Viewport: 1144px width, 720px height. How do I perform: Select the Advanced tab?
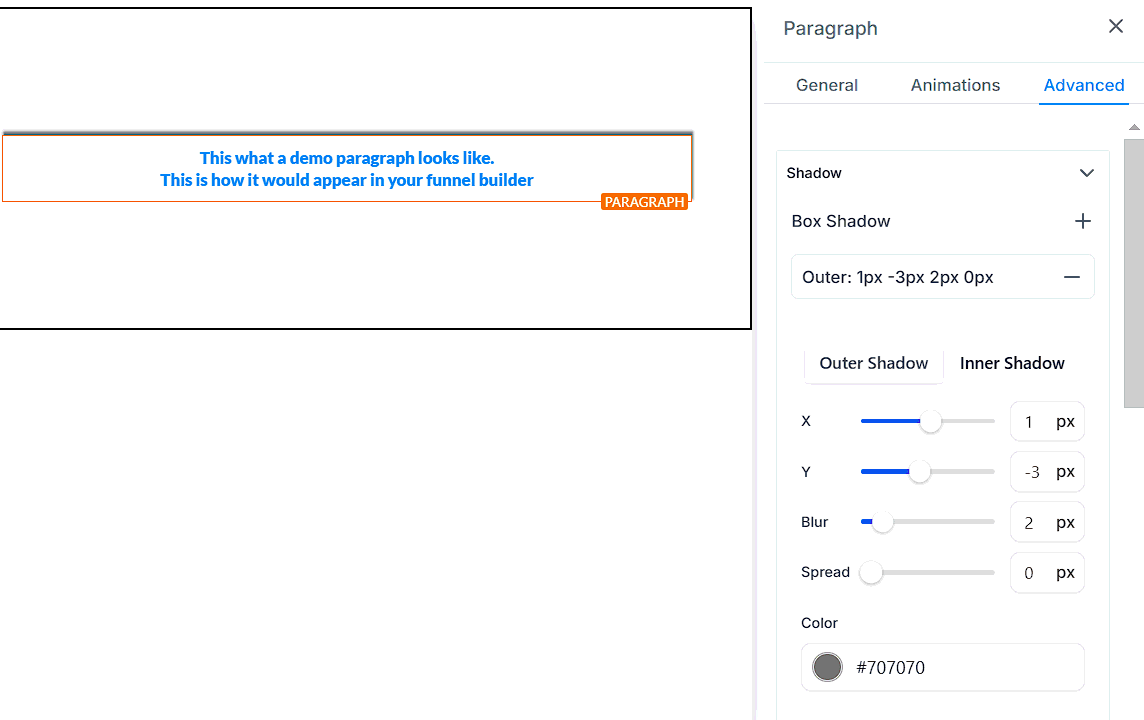(1083, 85)
